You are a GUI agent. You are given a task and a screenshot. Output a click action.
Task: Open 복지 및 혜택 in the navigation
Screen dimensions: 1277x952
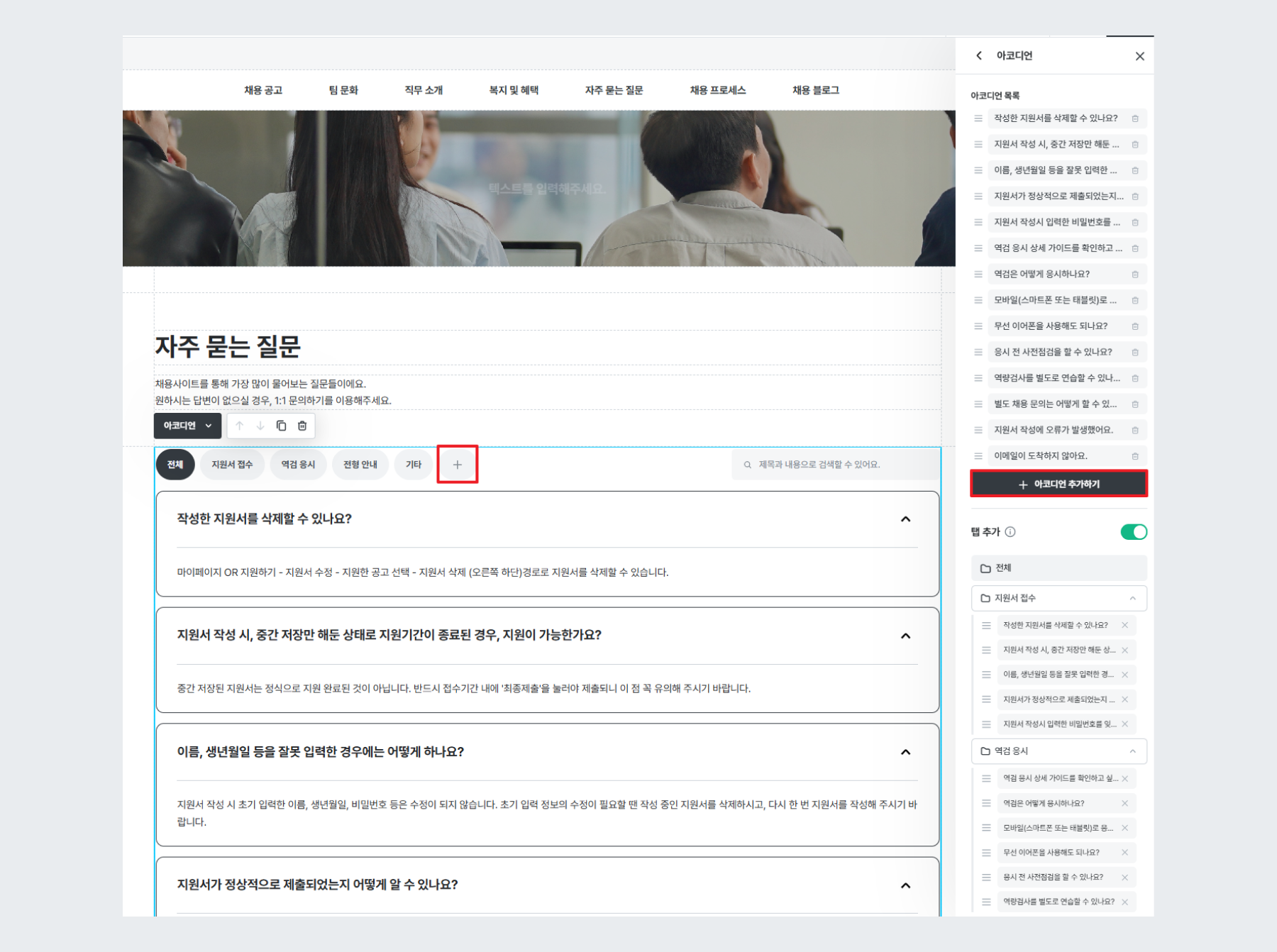tap(514, 90)
